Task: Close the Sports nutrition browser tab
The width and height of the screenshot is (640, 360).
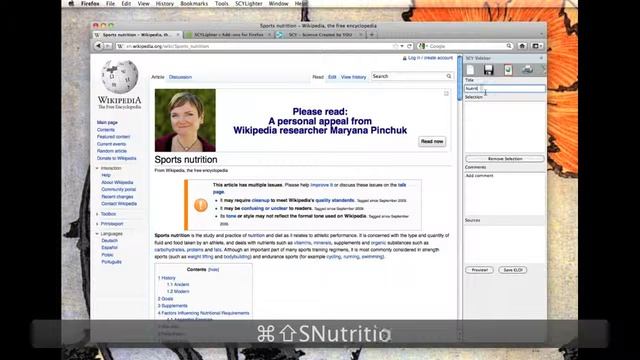Action: point(178,35)
